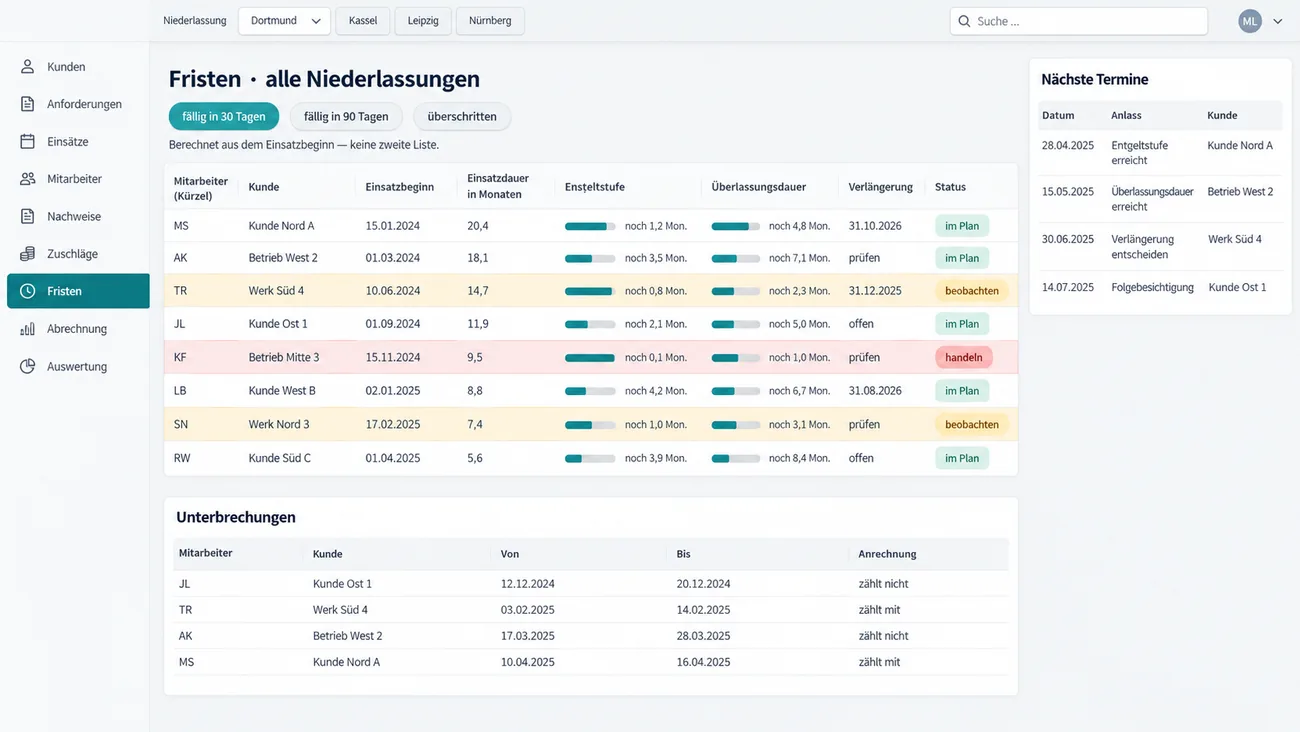Screen dimensions: 1300x732
Task: Click 'zählt nicht' in the Unterbrechungen JL row
Action: pos(883,584)
